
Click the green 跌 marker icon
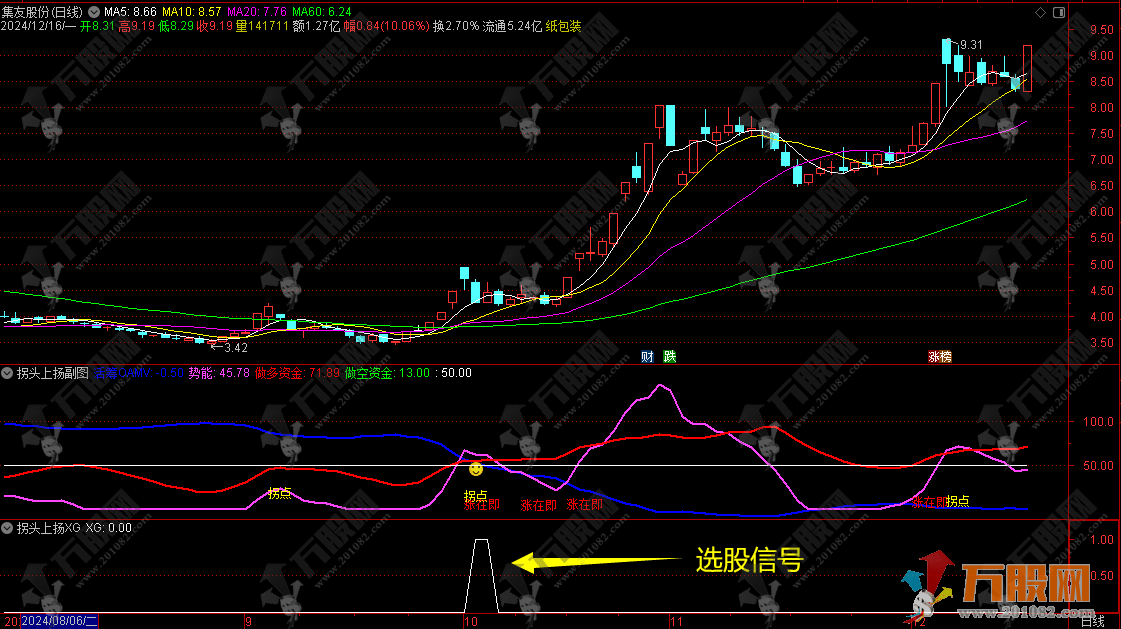tap(670, 357)
